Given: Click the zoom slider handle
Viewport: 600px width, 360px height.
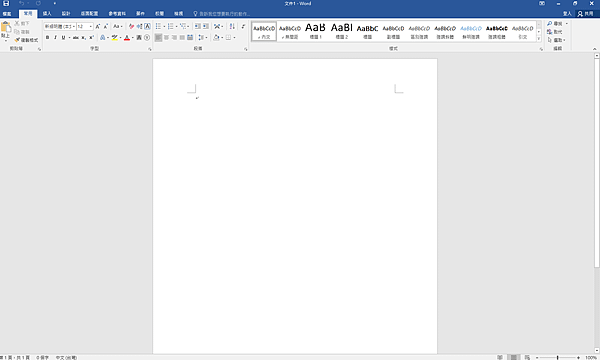Looking at the screenshot, I should pyautogui.click(x=558, y=357).
